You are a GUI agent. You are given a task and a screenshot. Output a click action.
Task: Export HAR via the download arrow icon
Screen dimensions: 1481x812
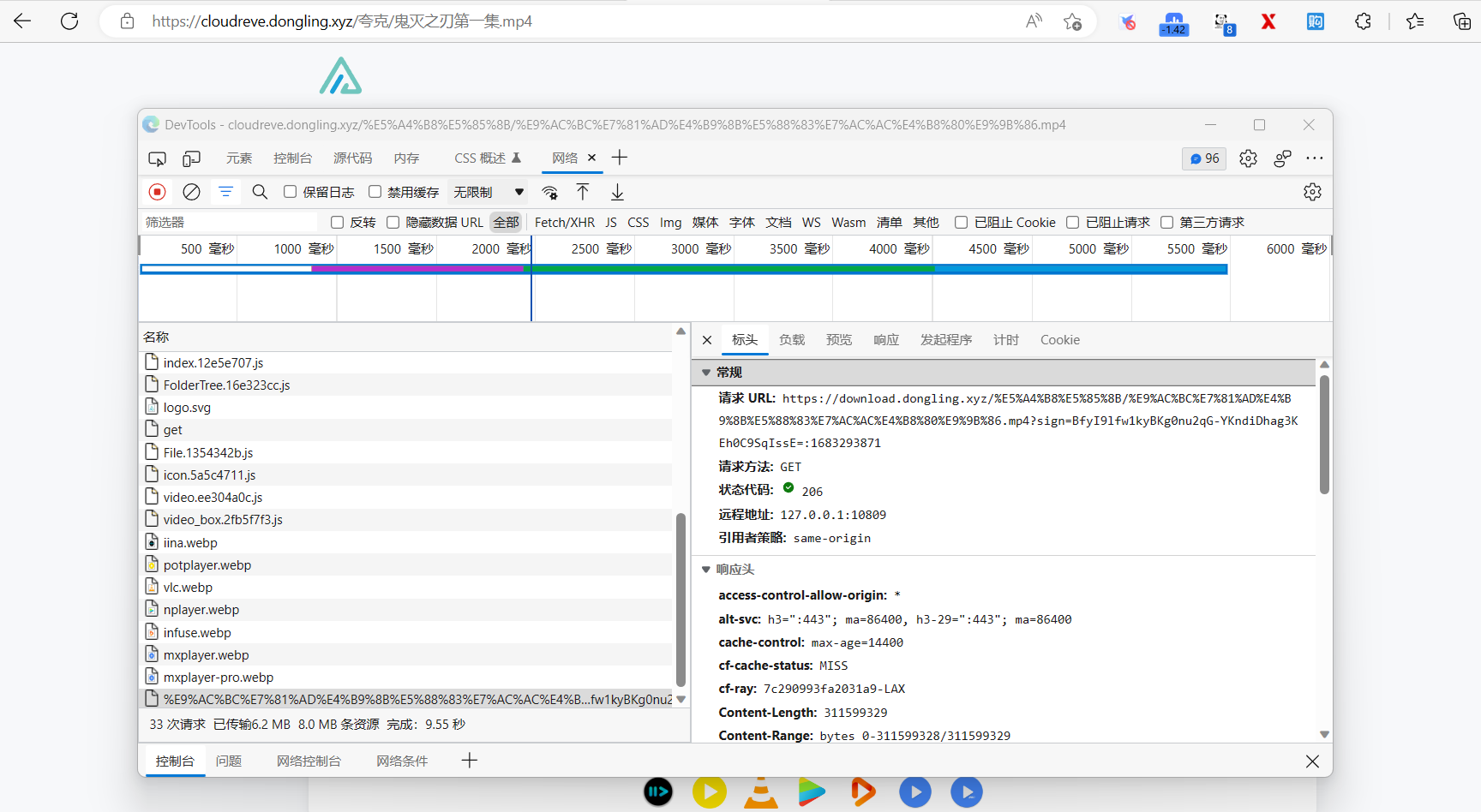coord(617,191)
